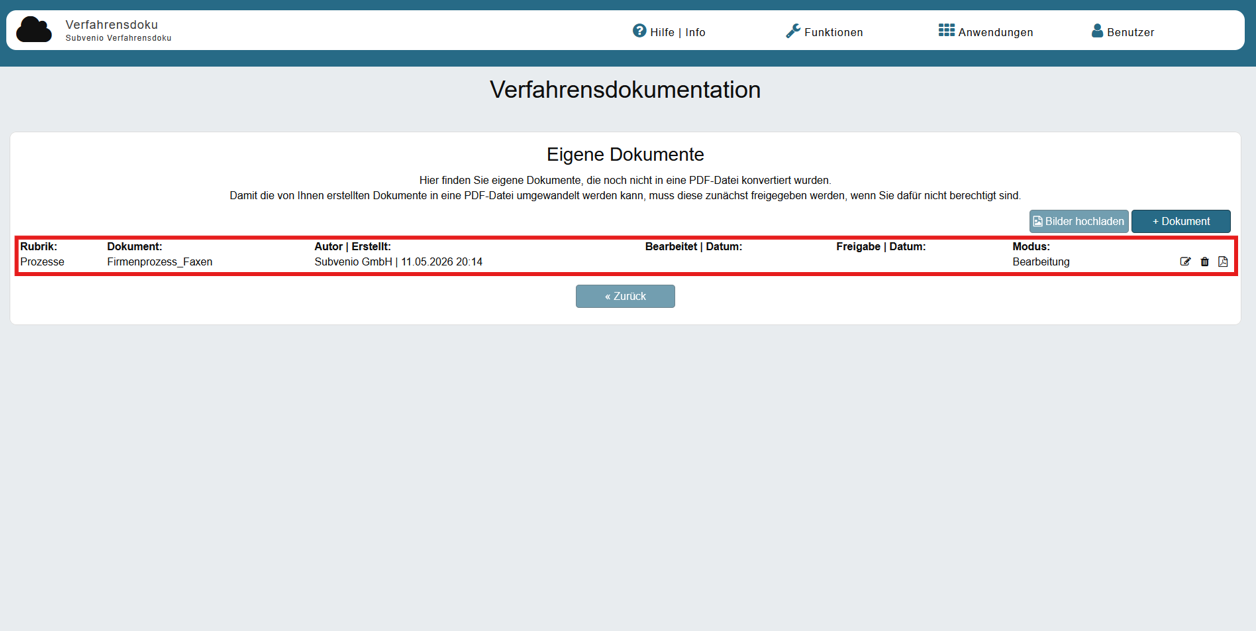Edit the Firmenprozess_Faxen document via pencil icon
The width and height of the screenshot is (1256, 631).
point(1185,262)
